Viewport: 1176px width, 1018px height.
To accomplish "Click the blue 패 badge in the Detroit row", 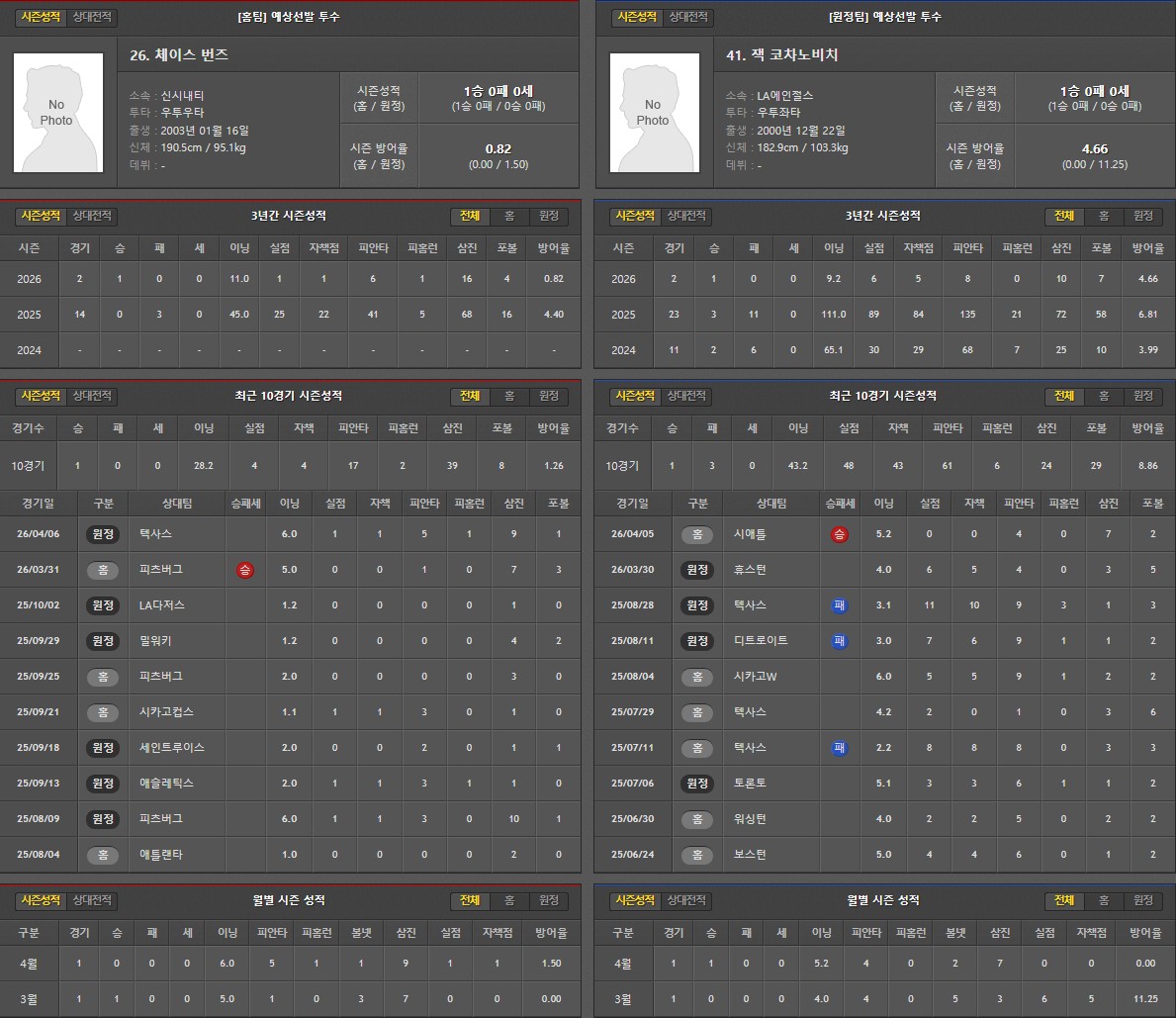I will (x=840, y=641).
